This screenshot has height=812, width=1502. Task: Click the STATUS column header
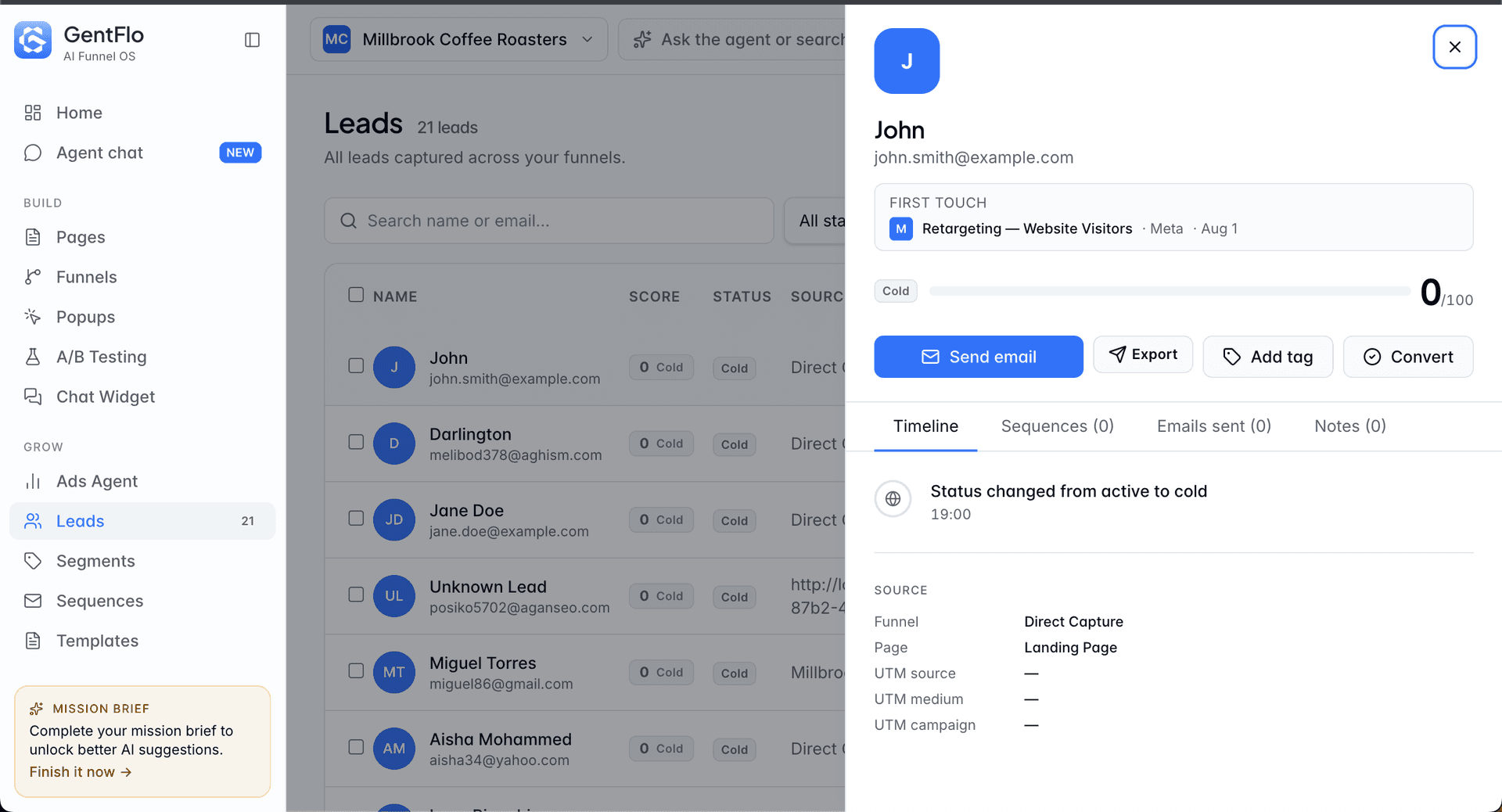[742, 296]
